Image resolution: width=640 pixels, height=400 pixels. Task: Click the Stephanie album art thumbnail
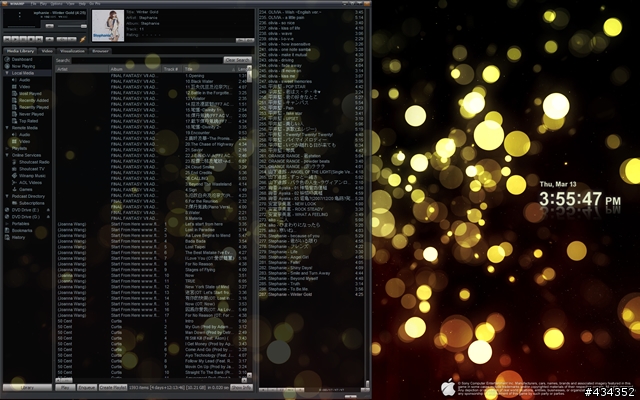108,26
